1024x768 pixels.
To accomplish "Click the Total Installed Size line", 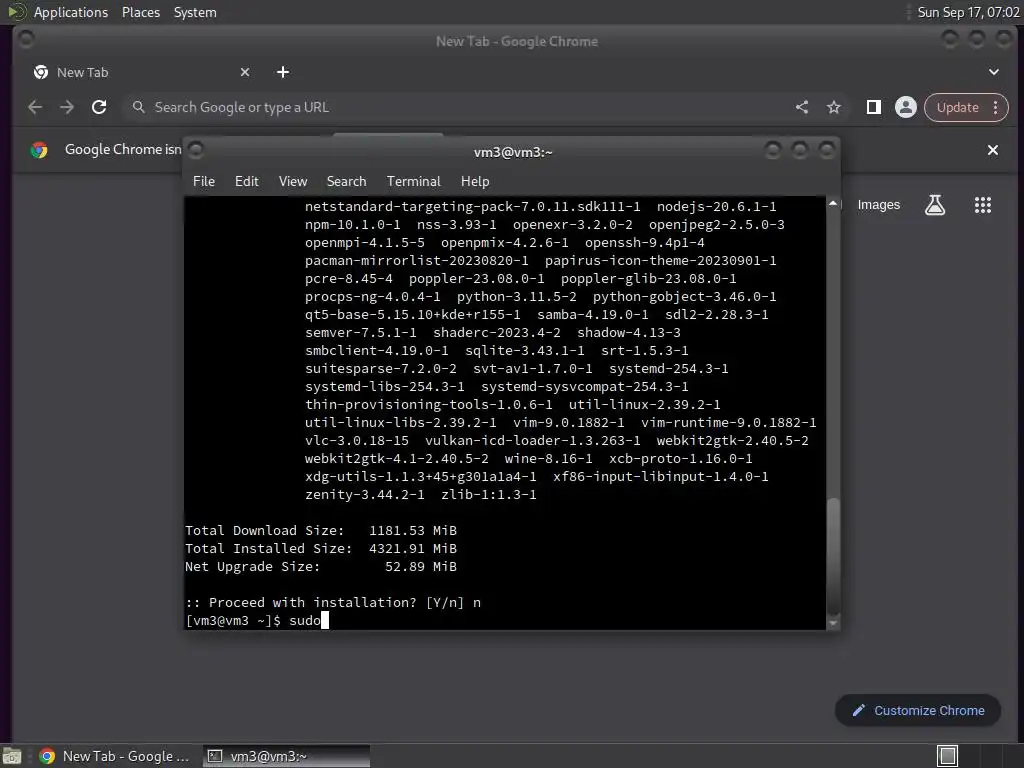I will pos(321,549).
